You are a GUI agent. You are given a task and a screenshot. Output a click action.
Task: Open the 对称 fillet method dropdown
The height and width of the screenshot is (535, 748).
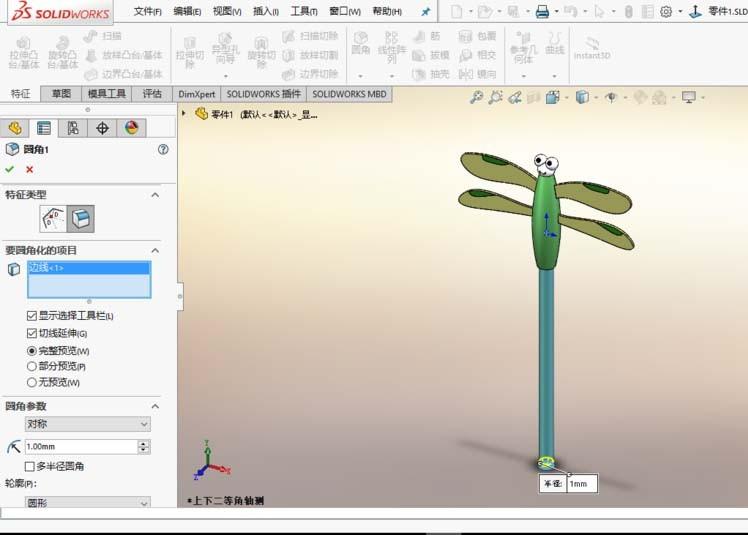tap(88, 424)
